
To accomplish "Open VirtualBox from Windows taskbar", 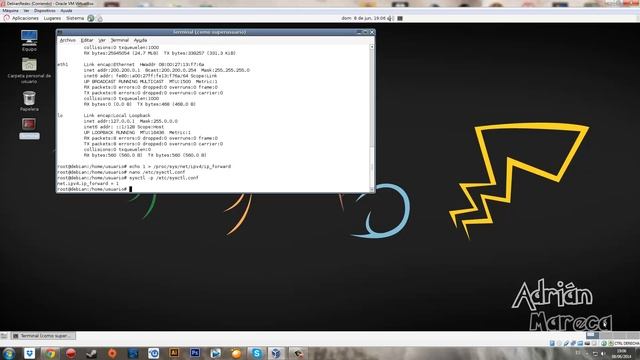I will pos(277,353).
